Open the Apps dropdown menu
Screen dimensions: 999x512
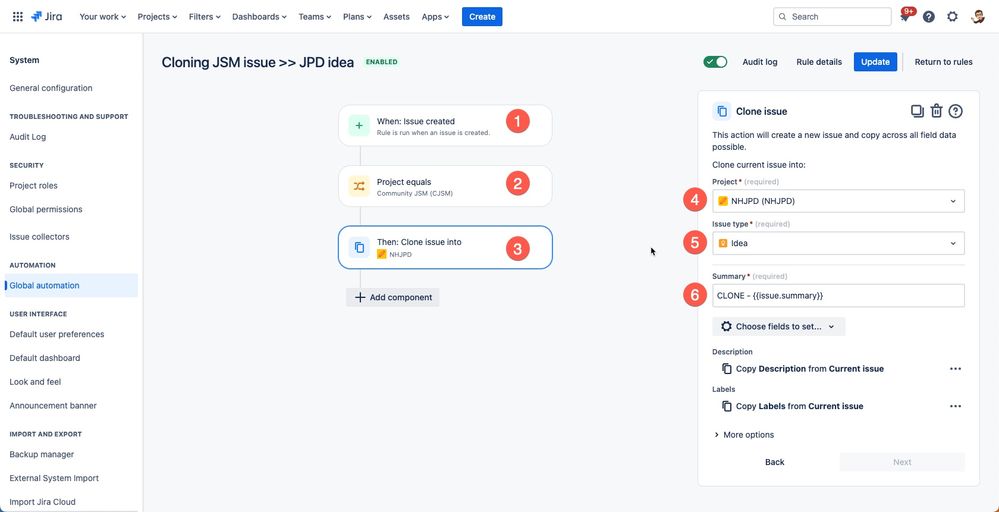point(435,17)
